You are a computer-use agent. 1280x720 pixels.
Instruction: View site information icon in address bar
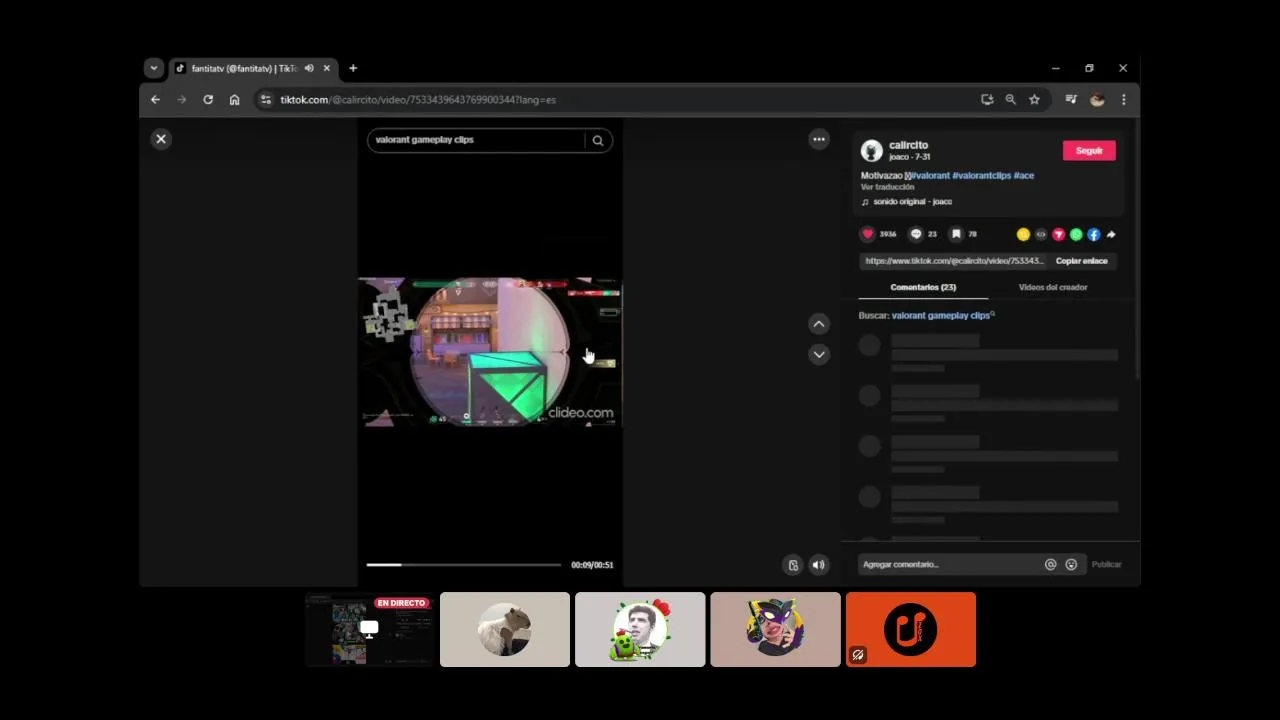click(266, 100)
